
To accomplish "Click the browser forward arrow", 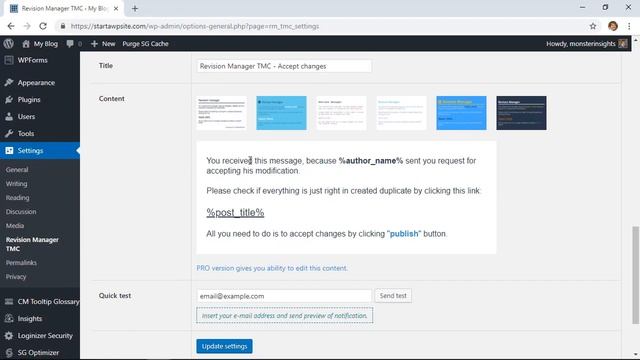I will 27,26.
